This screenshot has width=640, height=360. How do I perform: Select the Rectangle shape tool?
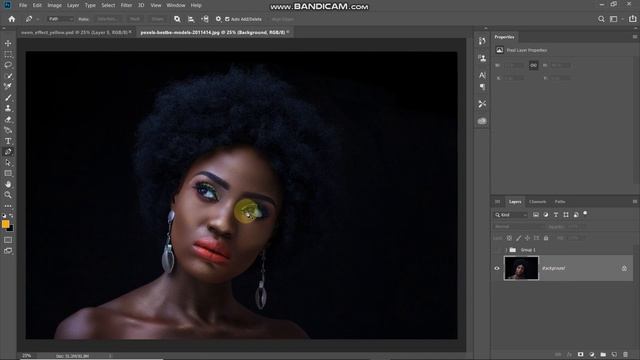(x=8, y=173)
